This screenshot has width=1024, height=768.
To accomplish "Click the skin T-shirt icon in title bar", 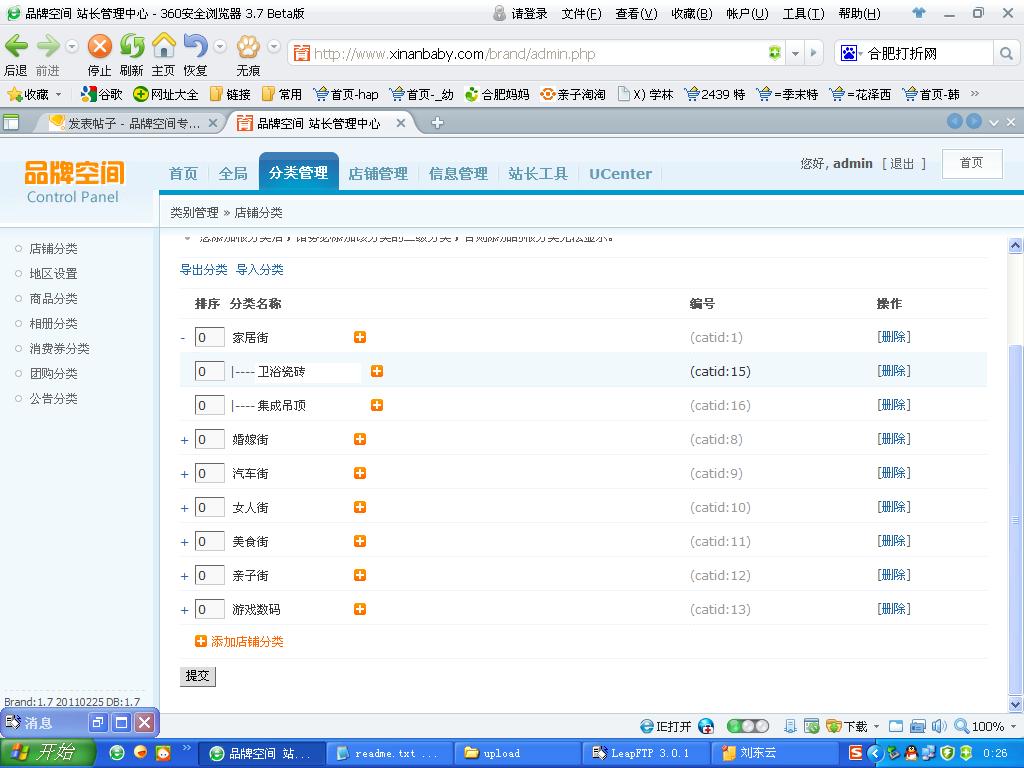I will pos(919,12).
